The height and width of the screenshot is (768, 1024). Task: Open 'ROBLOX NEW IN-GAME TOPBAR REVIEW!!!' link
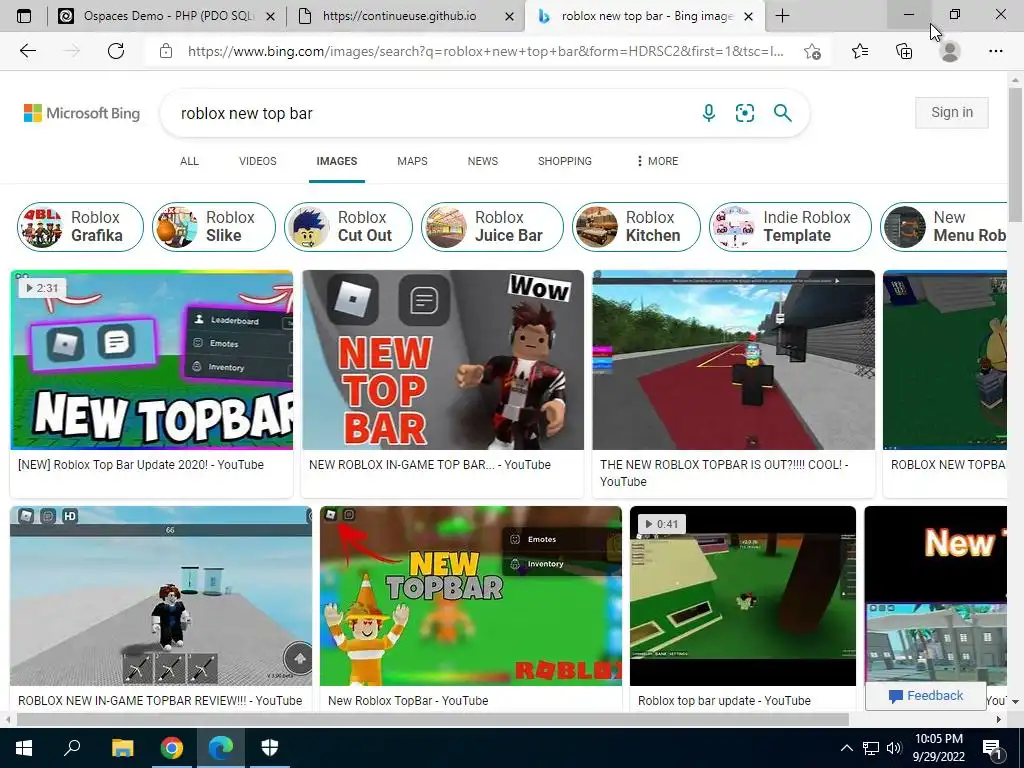pos(160,700)
